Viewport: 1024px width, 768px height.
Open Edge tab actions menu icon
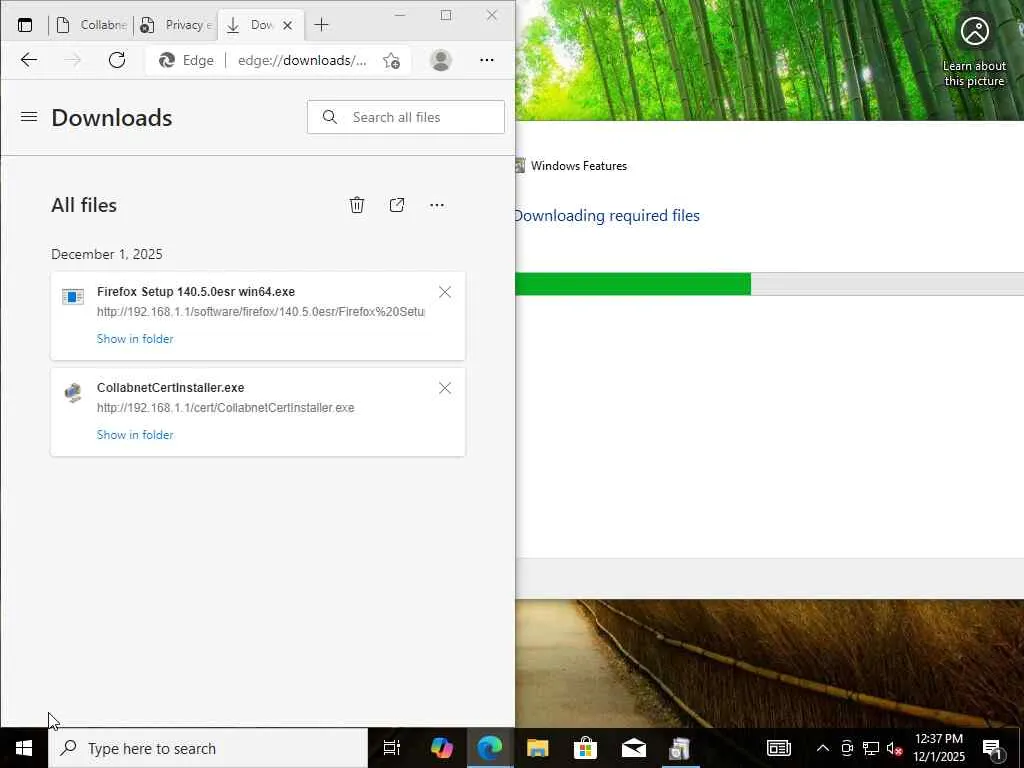25,25
